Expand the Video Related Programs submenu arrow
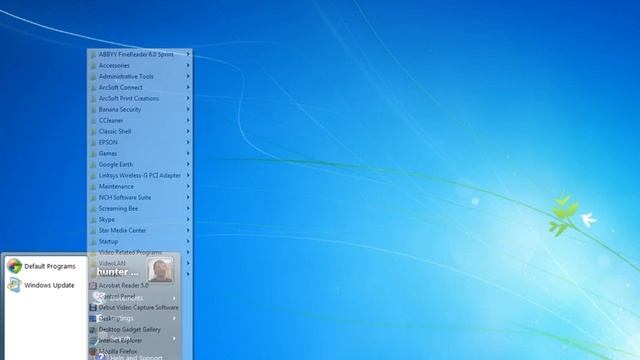The width and height of the screenshot is (640, 360). click(x=188, y=253)
